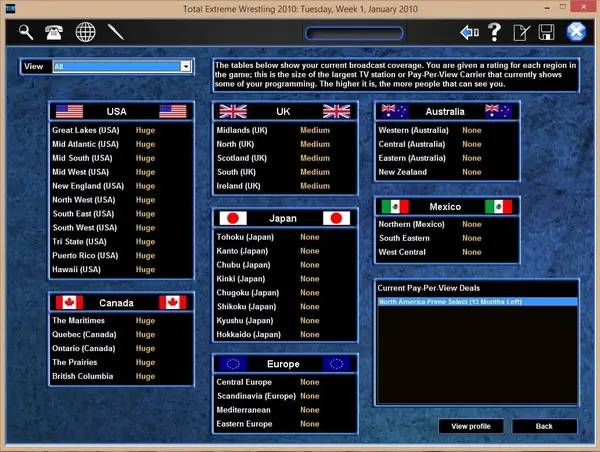Minimize the game window
Image resolution: width=600 pixels, height=452 pixels.
point(548,8)
